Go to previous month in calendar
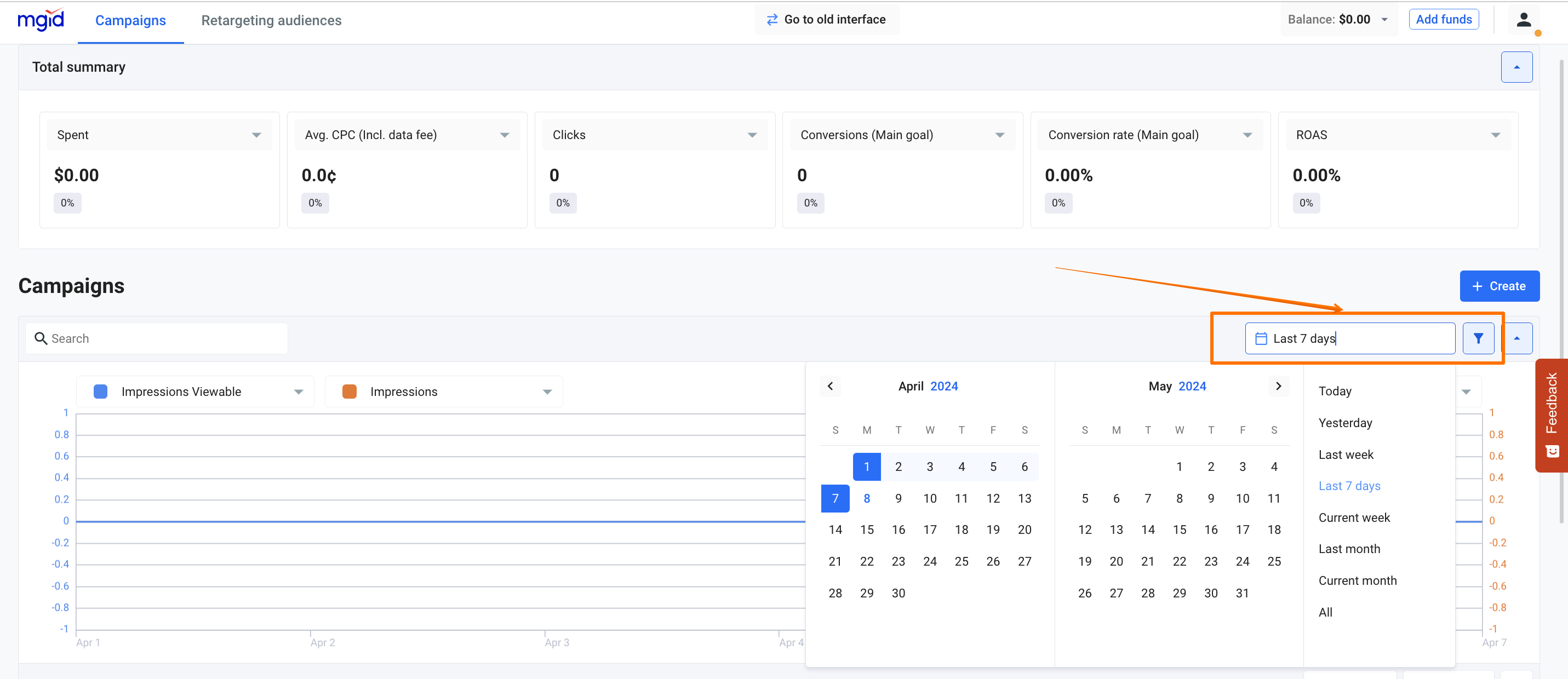The width and height of the screenshot is (1568, 679). (829, 385)
